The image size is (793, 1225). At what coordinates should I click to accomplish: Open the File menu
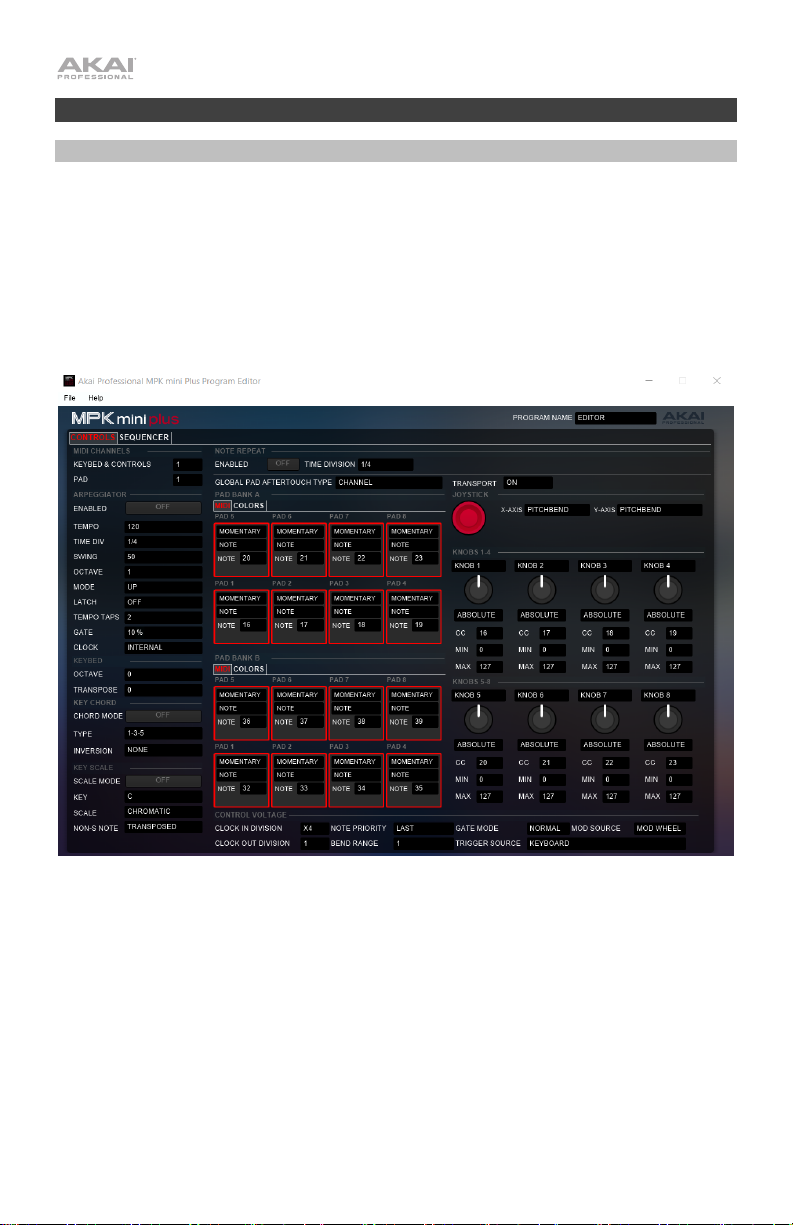tap(70, 398)
